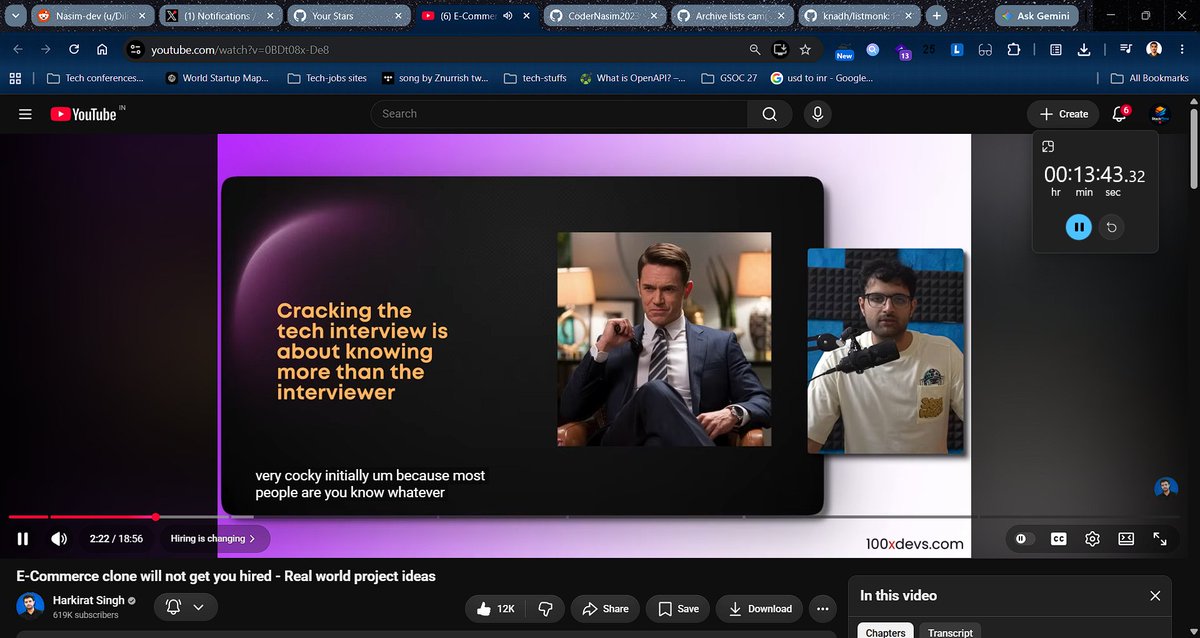Viewport: 1200px width, 638px height.
Task: Dislike this video
Action: [545, 608]
